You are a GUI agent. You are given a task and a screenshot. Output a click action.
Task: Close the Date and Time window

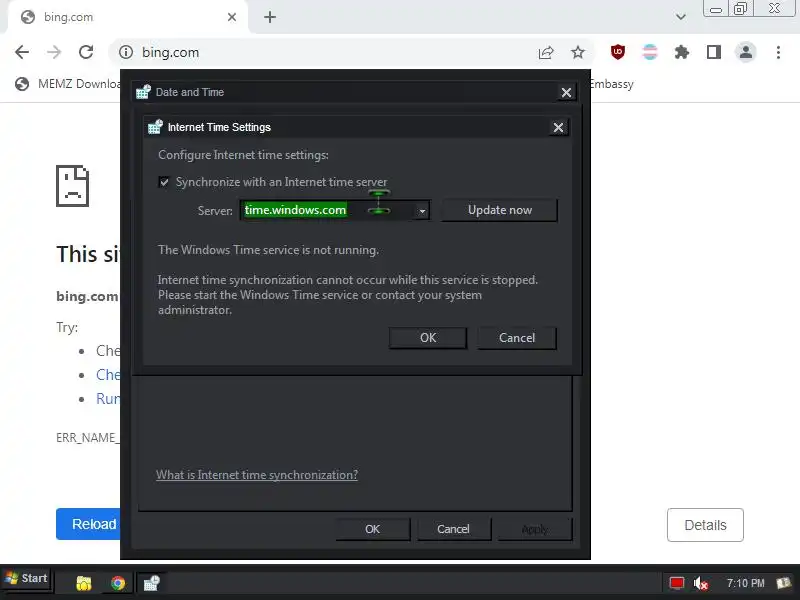click(x=566, y=92)
